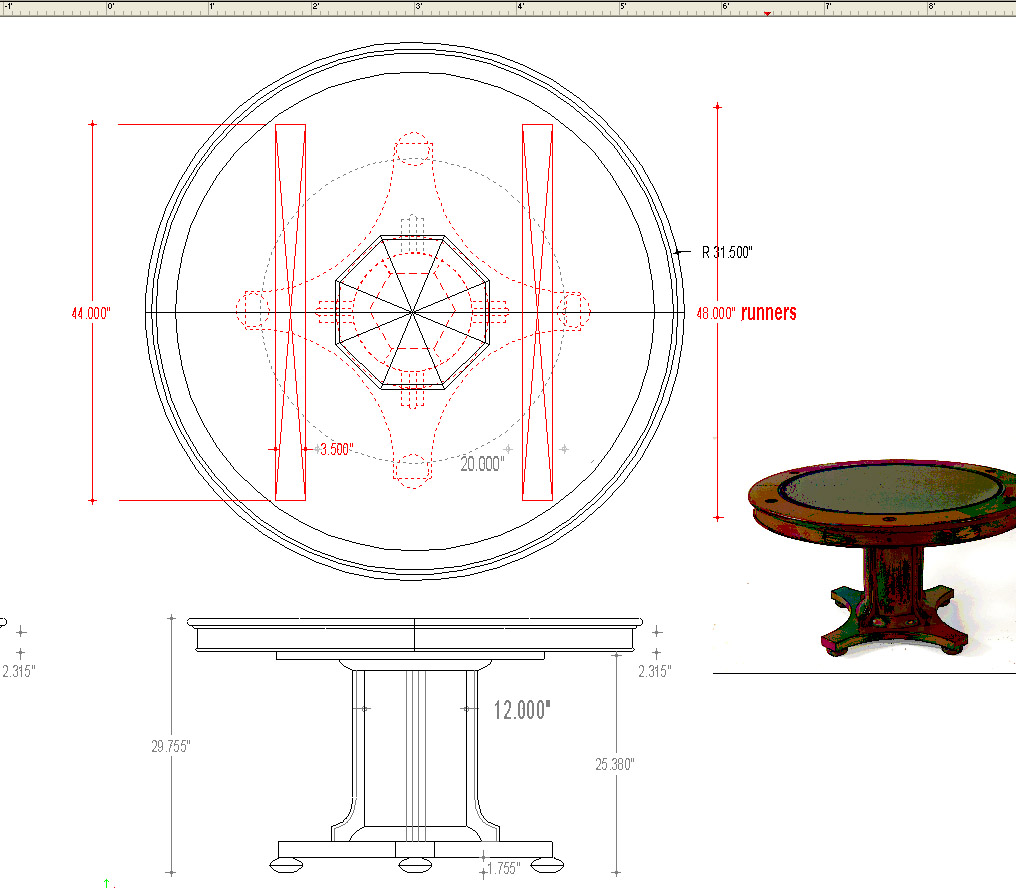Click the 4-foot mark on the top ruler
Image resolution: width=1016 pixels, height=888 pixels.
(518, 8)
